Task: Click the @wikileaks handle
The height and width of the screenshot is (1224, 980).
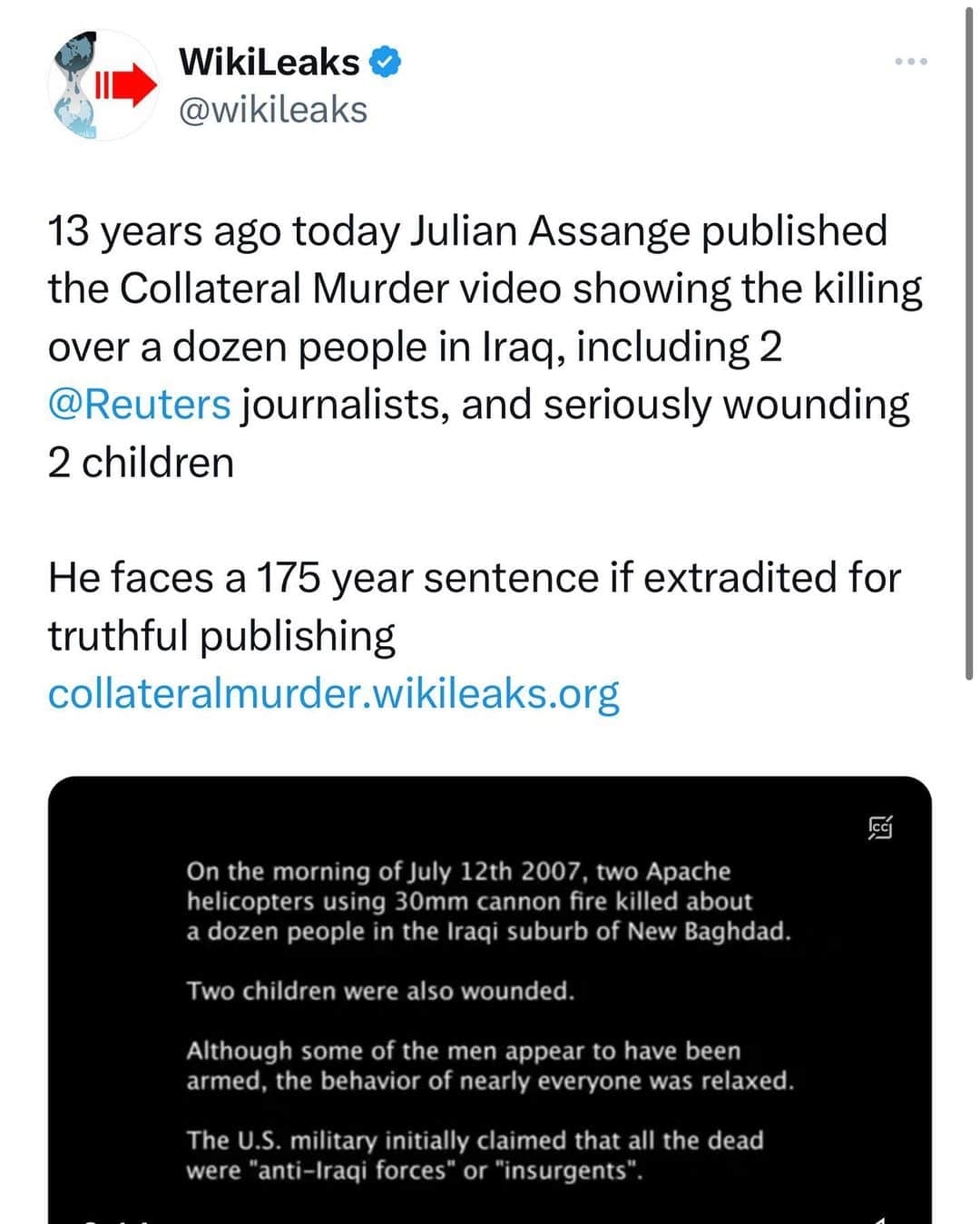Action: tap(273, 110)
